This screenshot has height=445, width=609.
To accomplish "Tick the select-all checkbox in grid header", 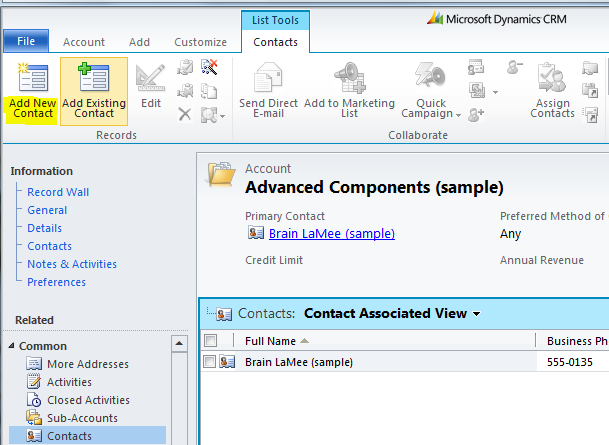I will [209, 340].
